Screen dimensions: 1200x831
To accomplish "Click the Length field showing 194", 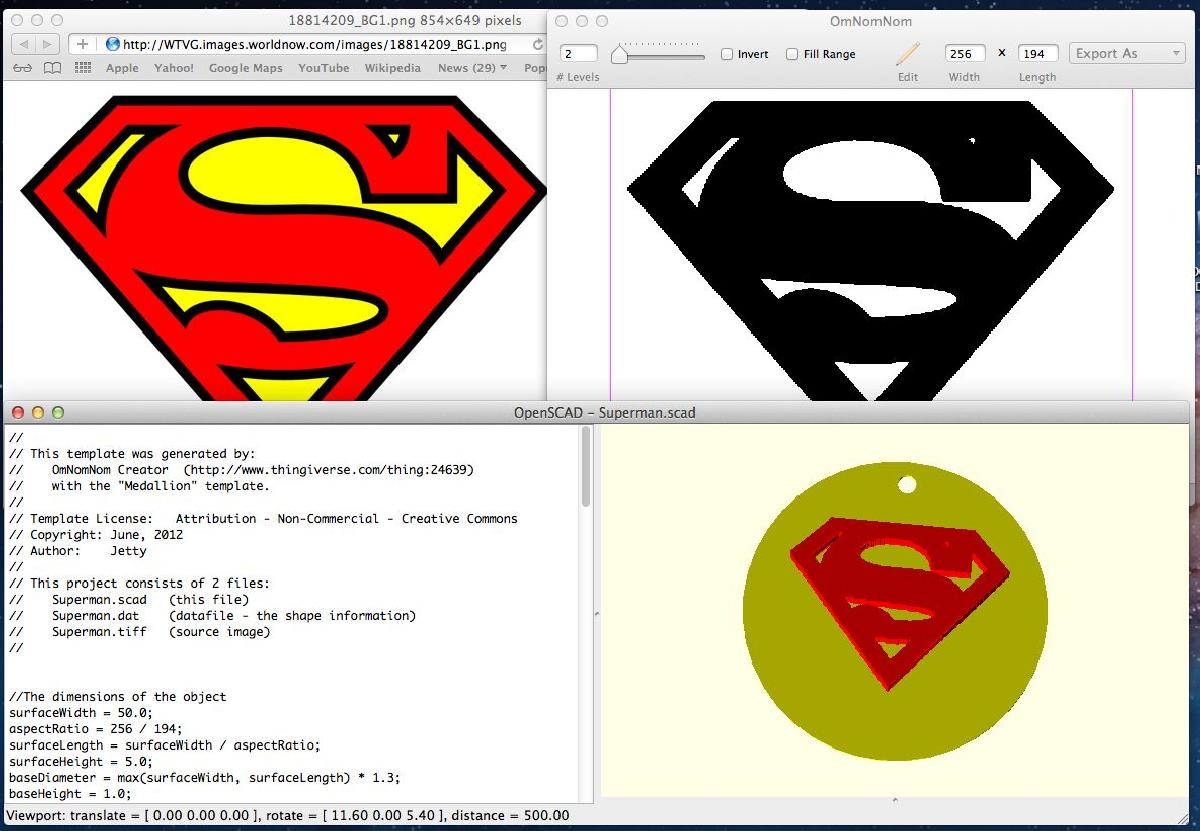I will (1038, 54).
